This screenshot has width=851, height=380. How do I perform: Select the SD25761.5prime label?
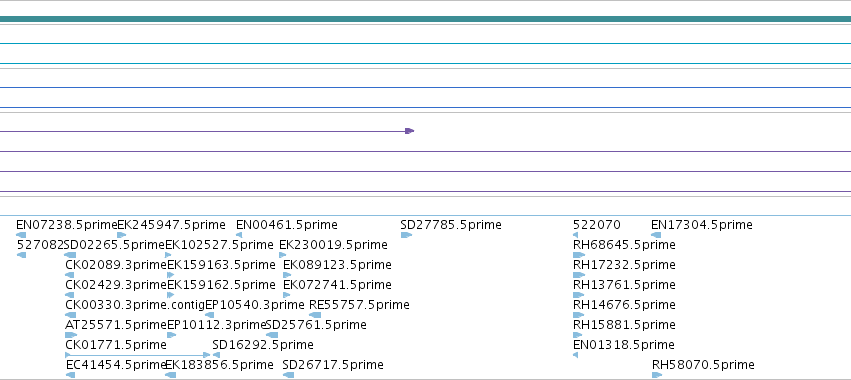(316, 325)
